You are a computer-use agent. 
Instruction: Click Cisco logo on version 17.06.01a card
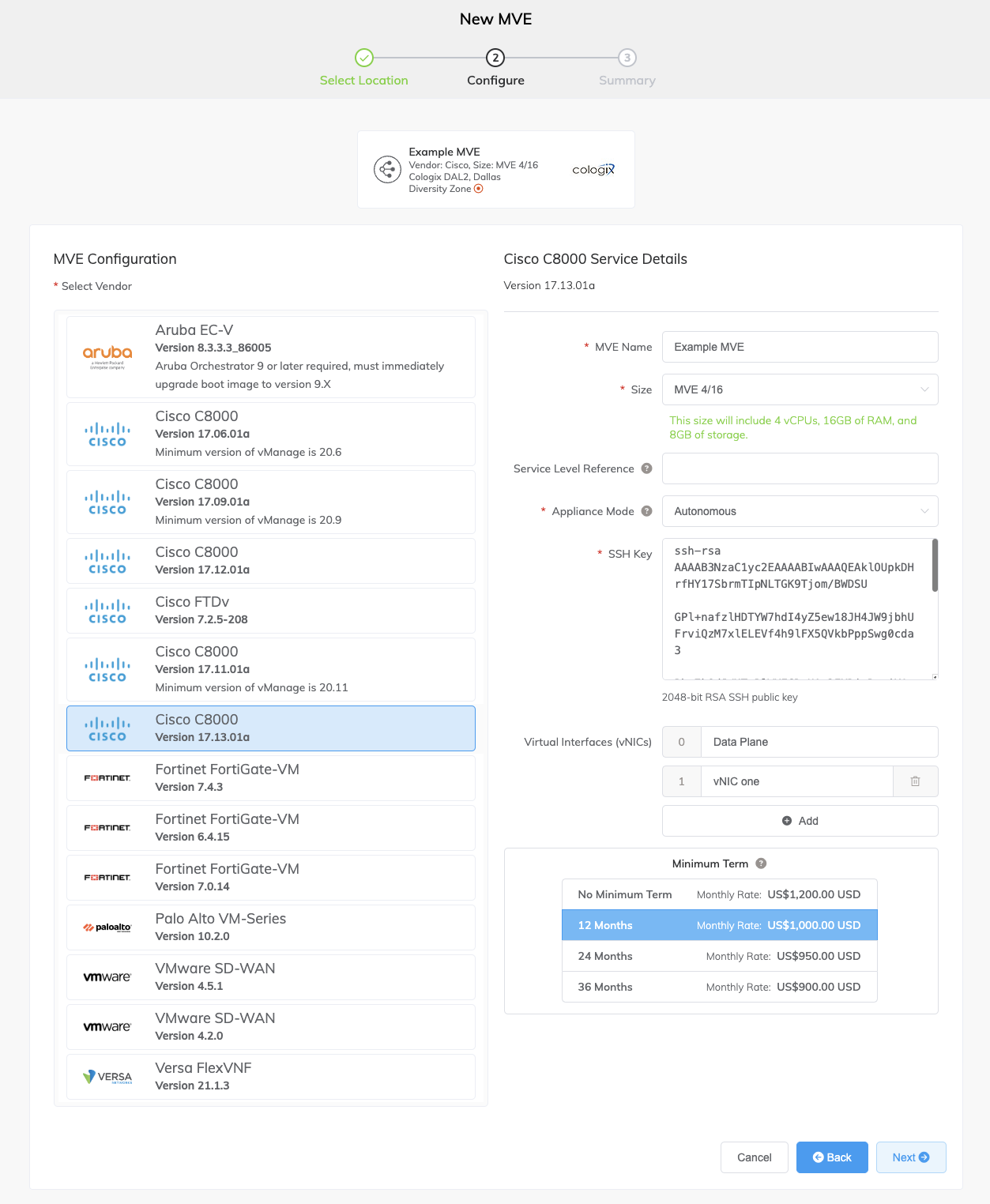tap(107, 435)
